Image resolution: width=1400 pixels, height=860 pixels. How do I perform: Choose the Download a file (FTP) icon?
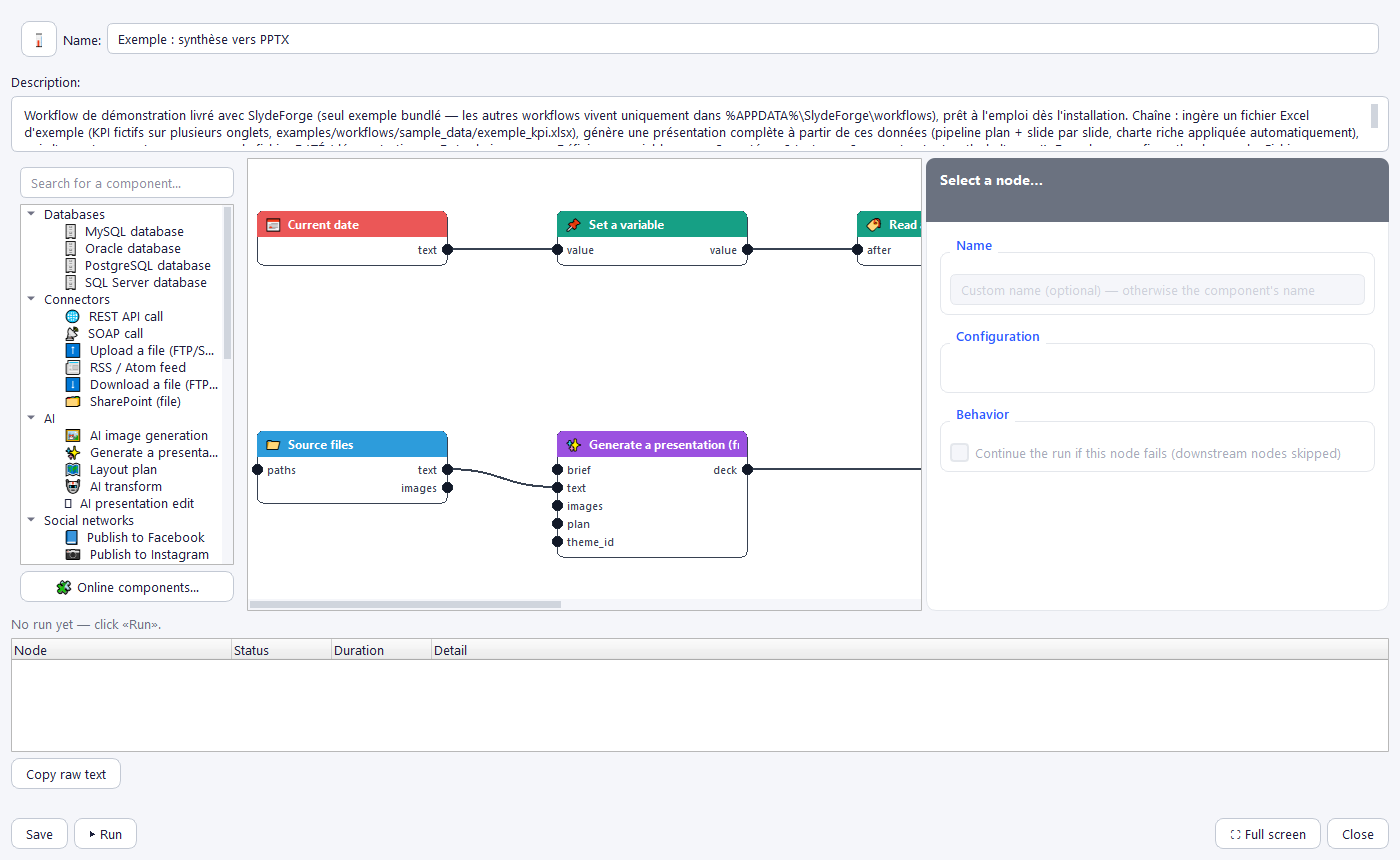click(72, 385)
